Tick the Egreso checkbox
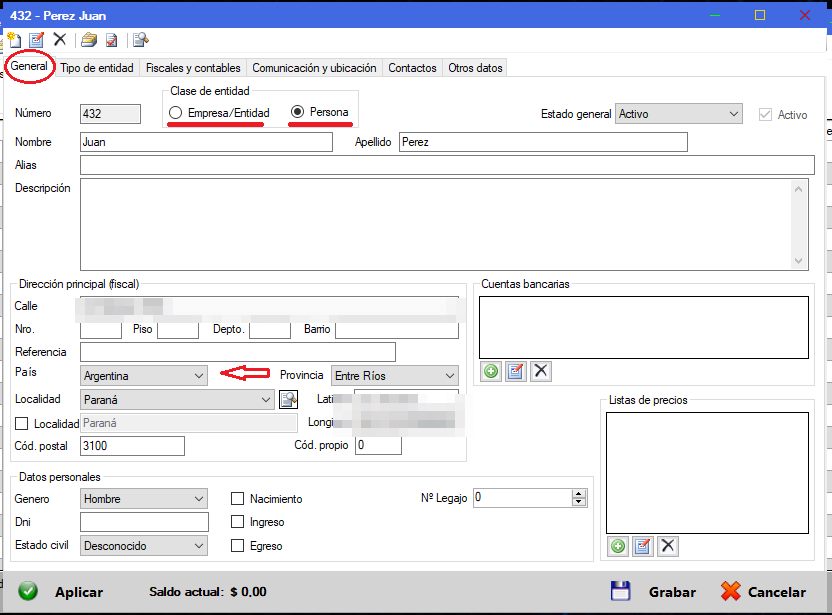The height and width of the screenshot is (615, 832). (237, 545)
